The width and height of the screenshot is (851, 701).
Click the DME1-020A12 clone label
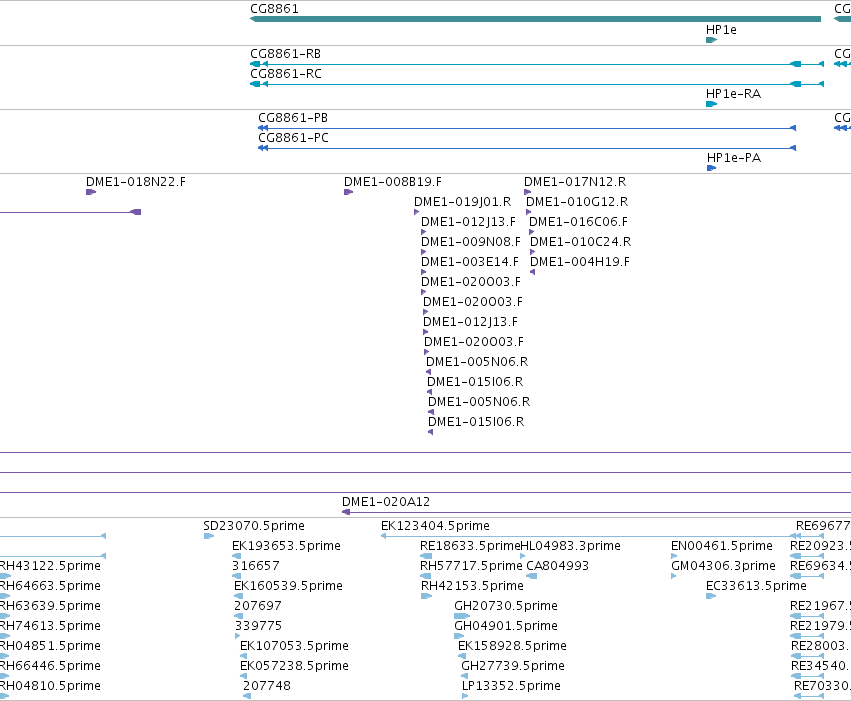coord(386,502)
